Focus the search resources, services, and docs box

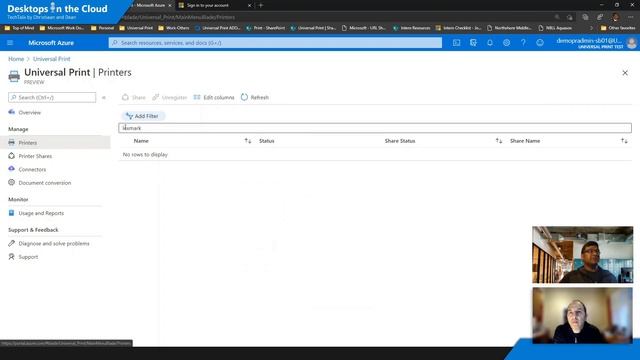tap(275, 43)
